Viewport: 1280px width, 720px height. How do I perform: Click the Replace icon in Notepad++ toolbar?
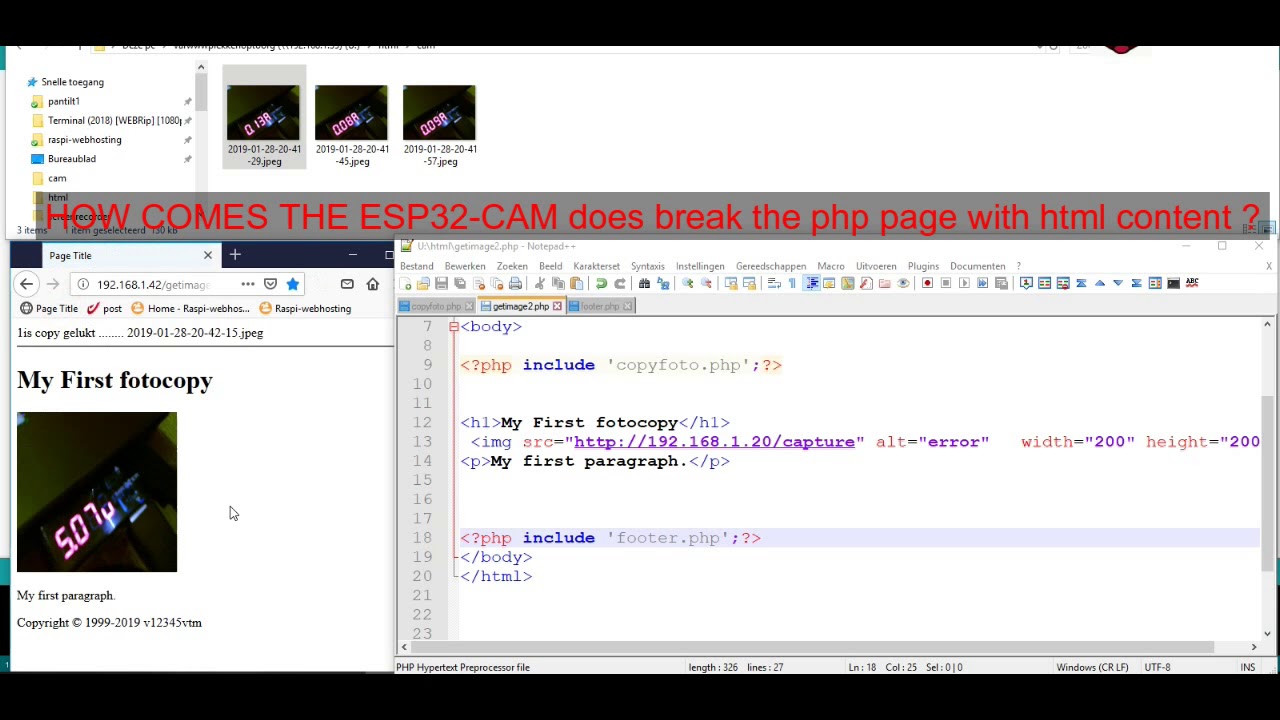(x=663, y=284)
